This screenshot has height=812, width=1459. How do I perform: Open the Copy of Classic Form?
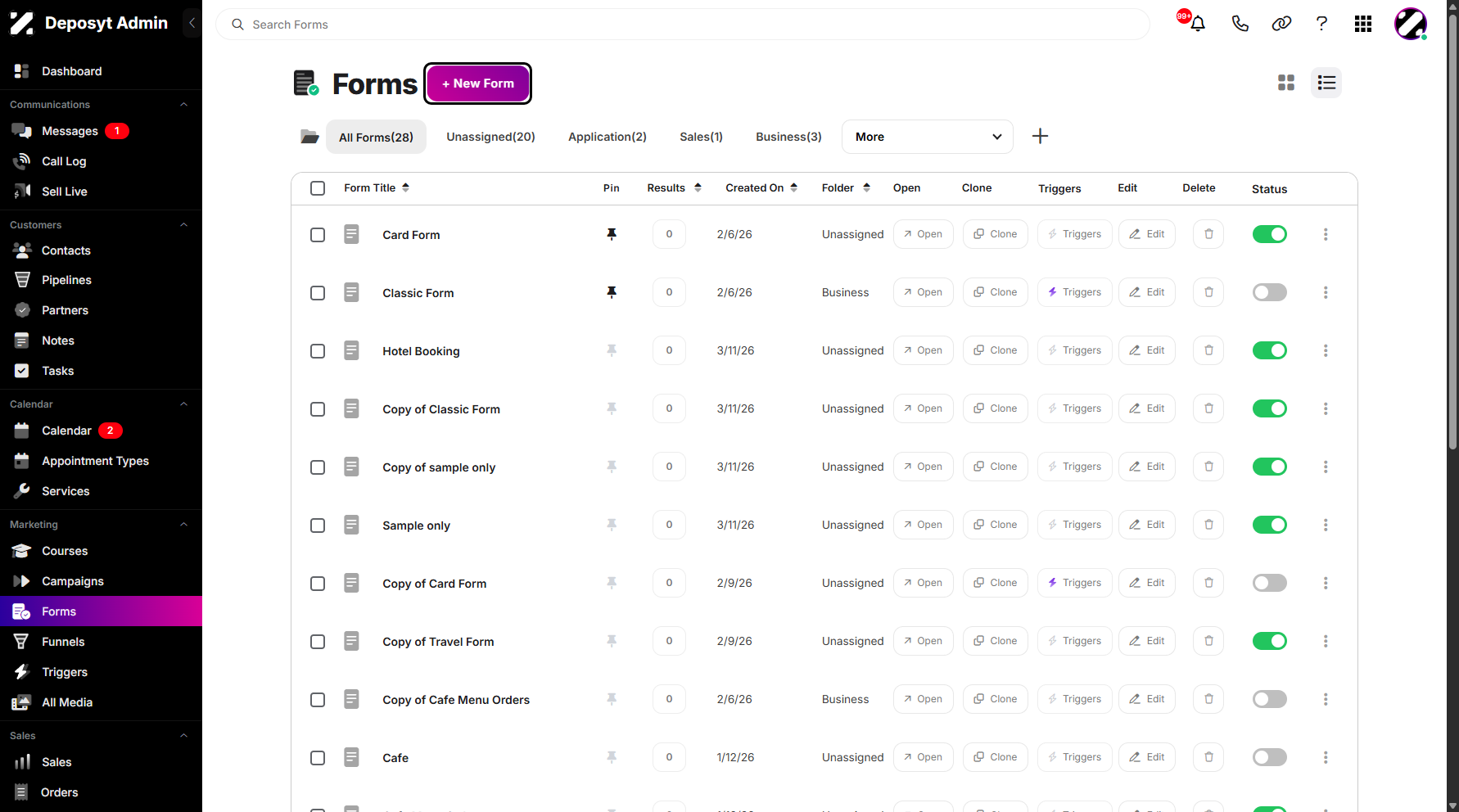point(923,408)
